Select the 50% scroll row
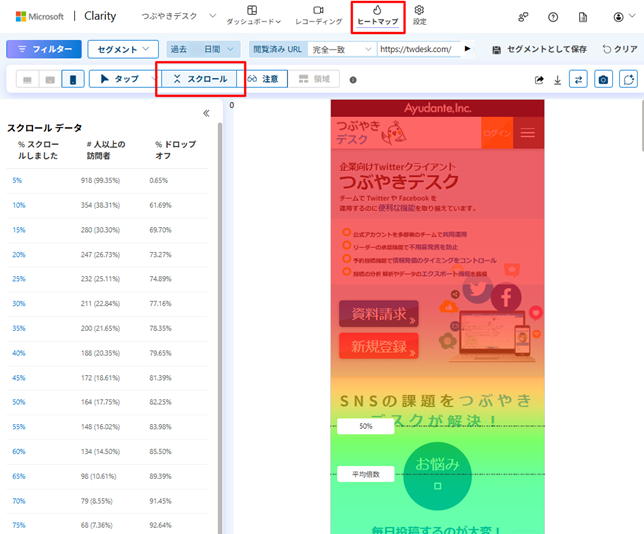This screenshot has width=644, height=534. coord(107,402)
